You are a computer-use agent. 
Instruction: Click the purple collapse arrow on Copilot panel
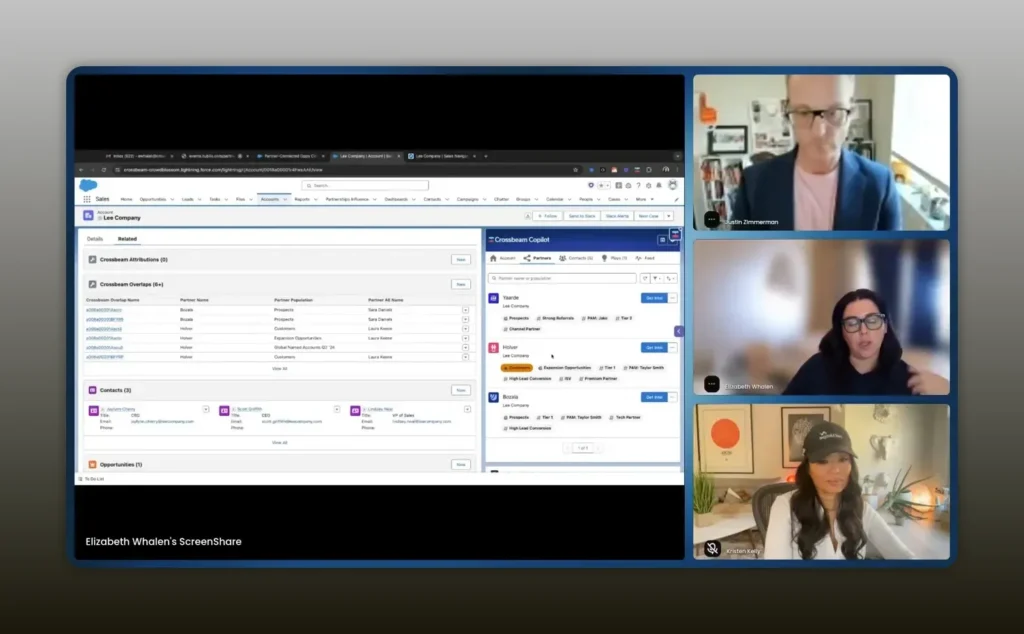(679, 331)
